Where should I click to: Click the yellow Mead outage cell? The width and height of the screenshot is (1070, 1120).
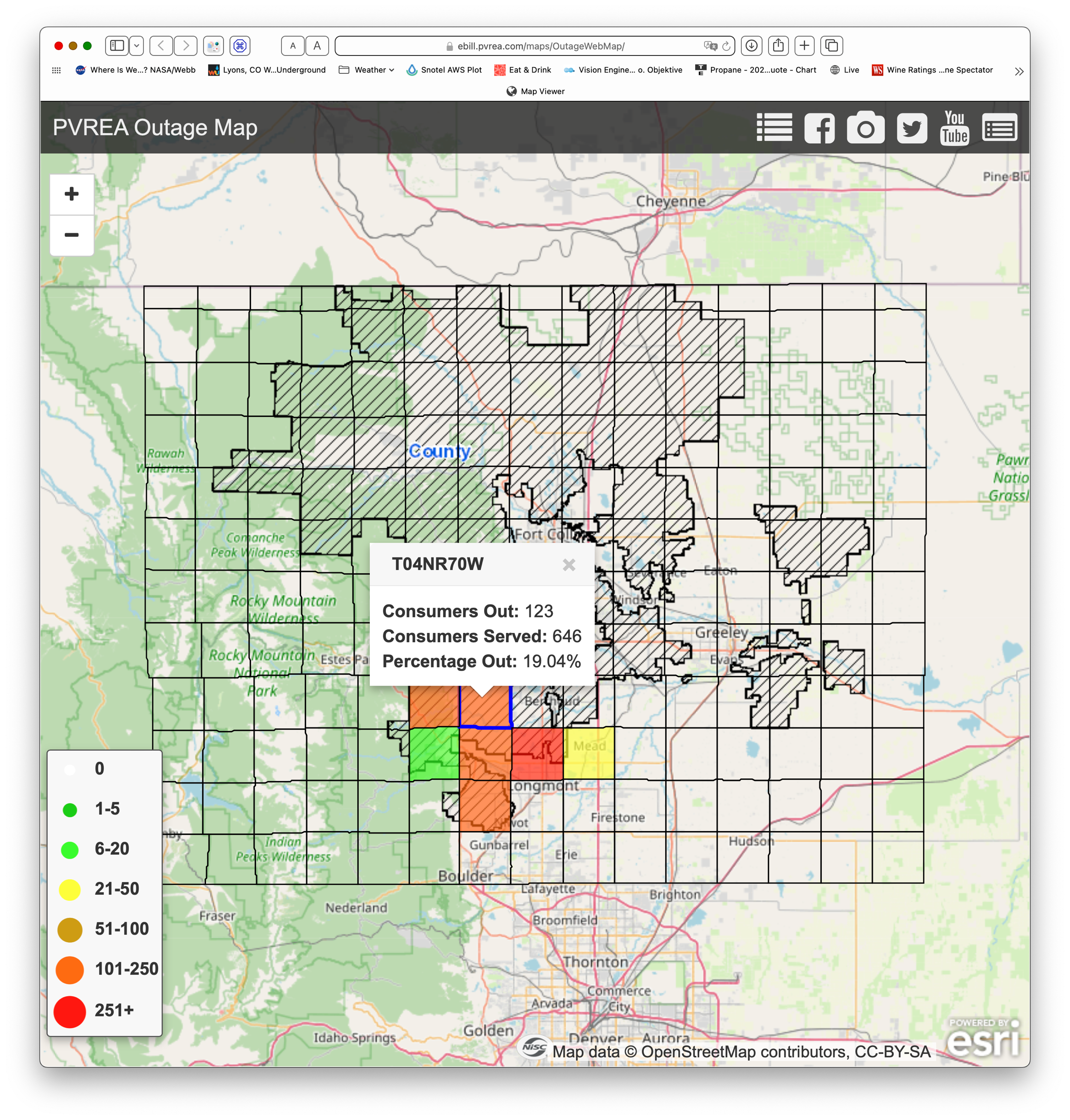589,753
